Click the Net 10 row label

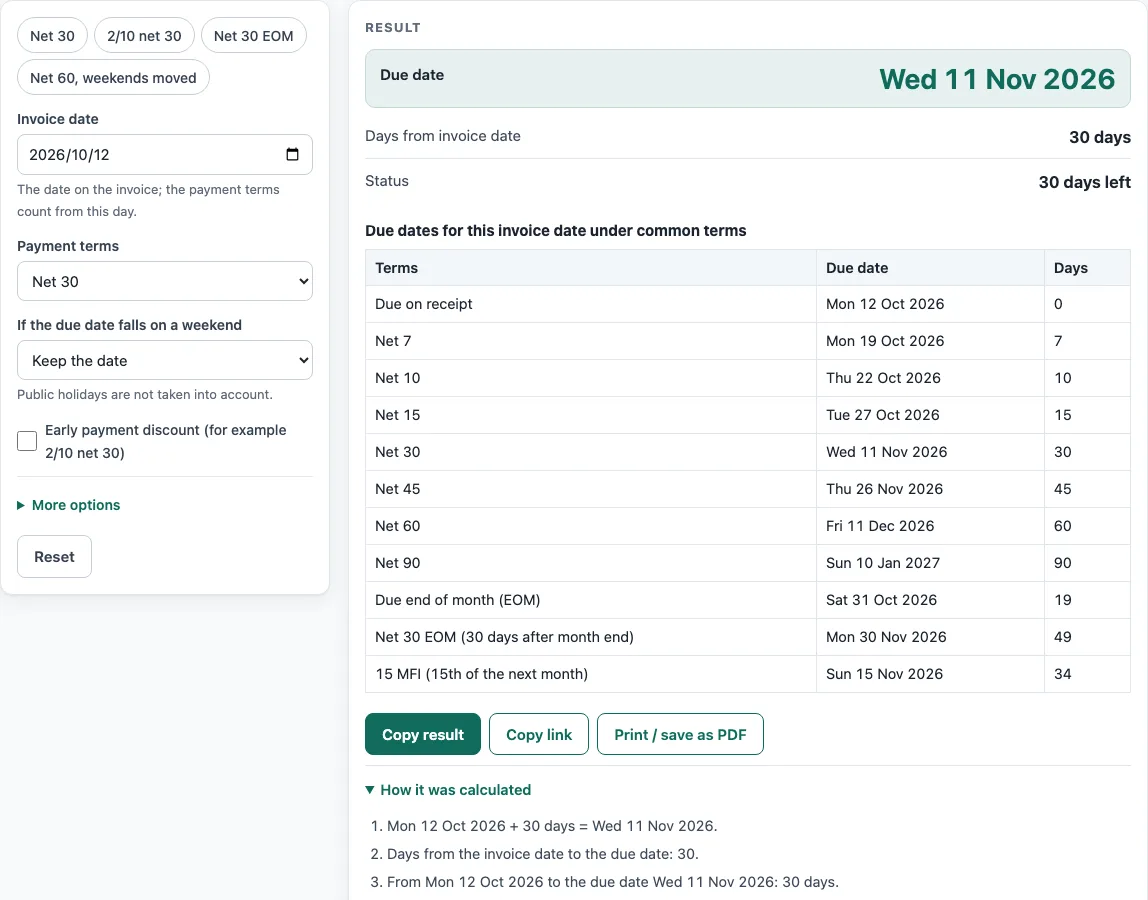(398, 378)
